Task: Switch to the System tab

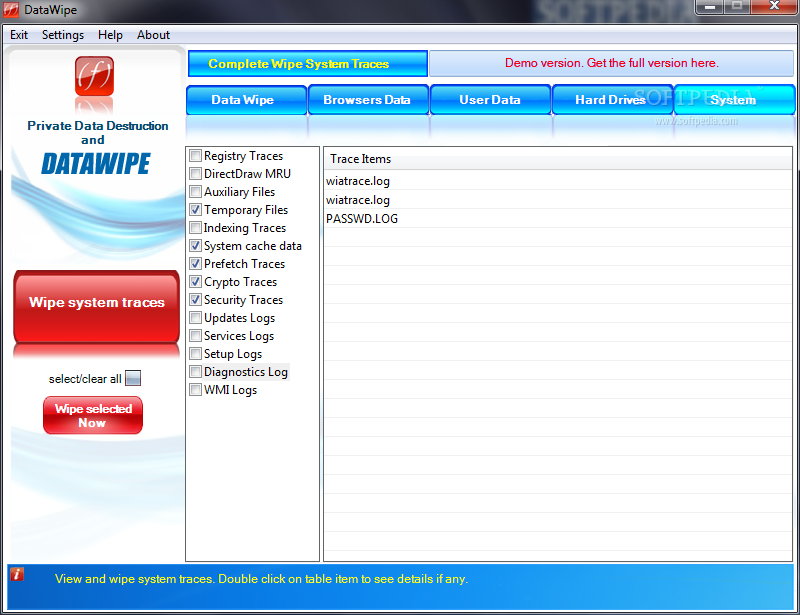Action: [734, 100]
